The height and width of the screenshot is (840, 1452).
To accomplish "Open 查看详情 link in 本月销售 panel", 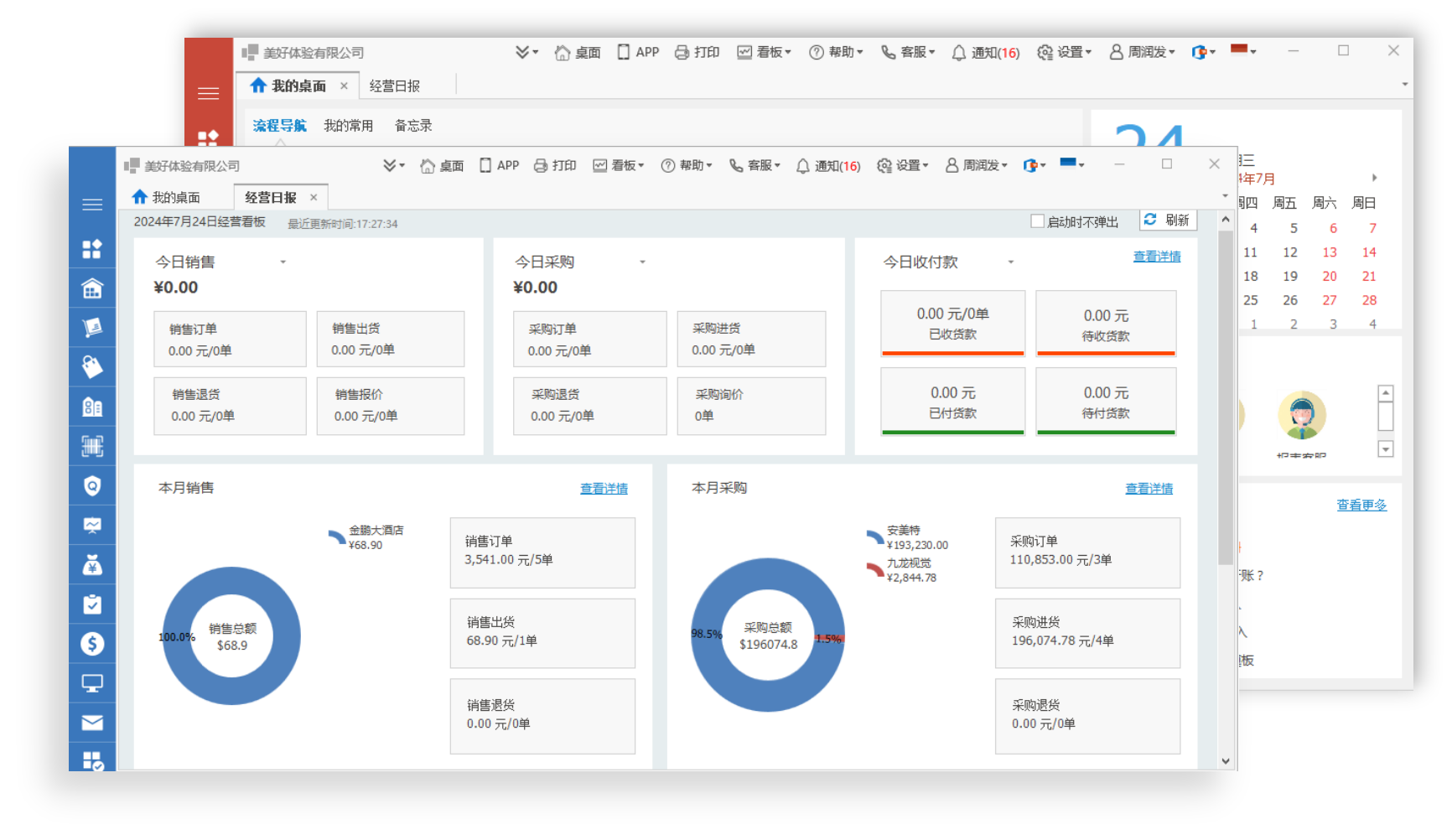I will click(604, 489).
